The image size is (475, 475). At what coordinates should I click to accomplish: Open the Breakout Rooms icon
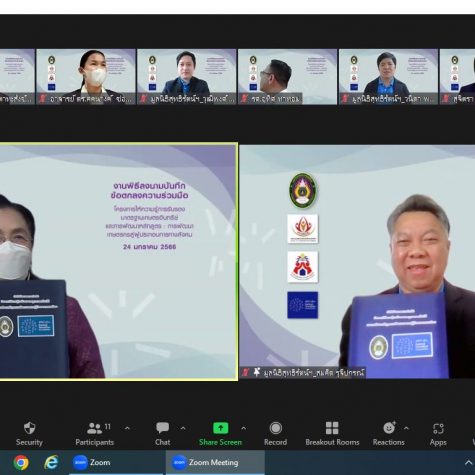332,428
